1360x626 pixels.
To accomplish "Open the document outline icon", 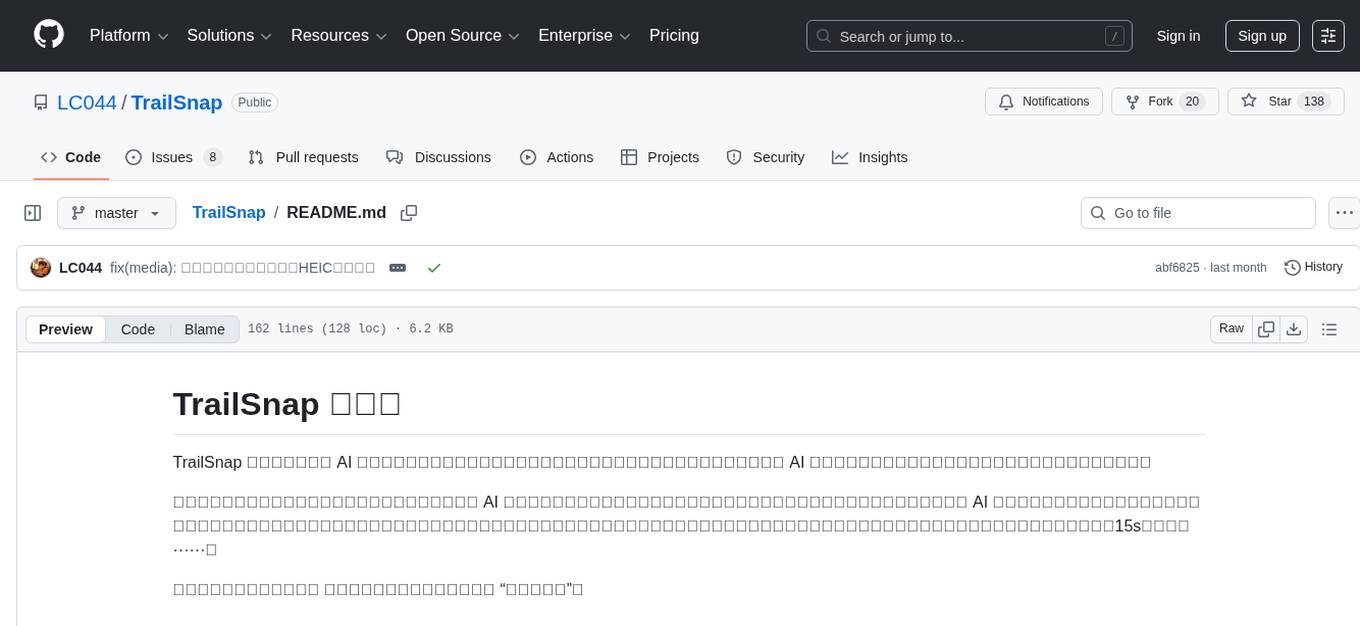I will (1329, 329).
